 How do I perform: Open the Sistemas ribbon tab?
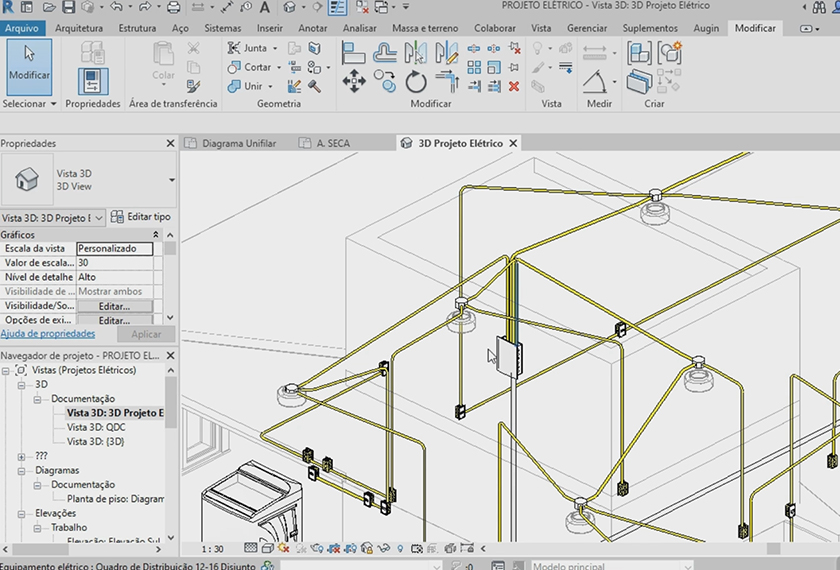[224, 28]
